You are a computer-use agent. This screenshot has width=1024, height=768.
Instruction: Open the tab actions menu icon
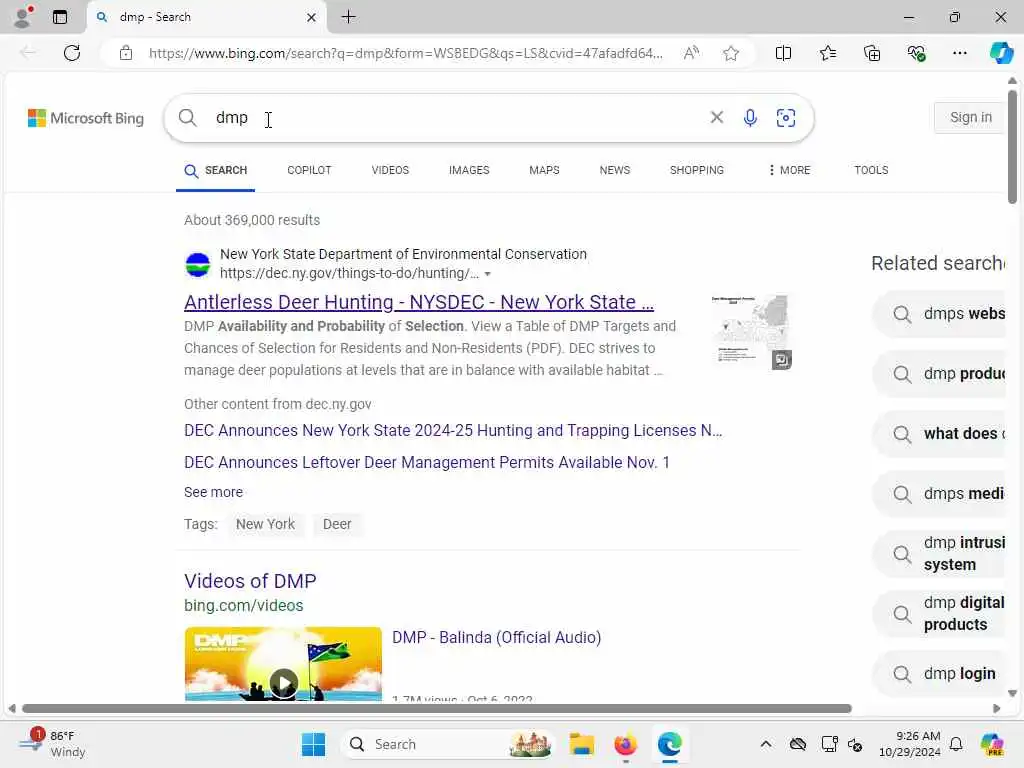(60, 17)
